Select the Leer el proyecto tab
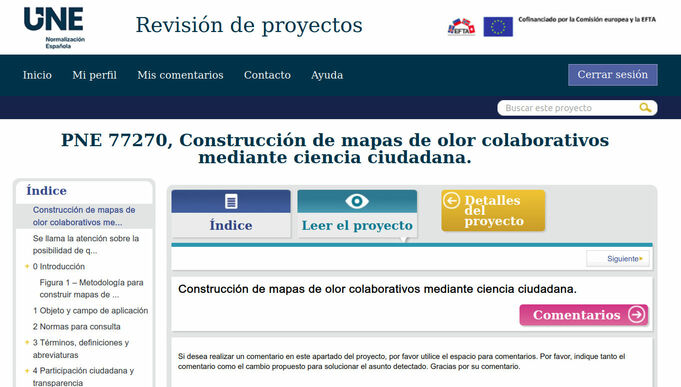The height and width of the screenshot is (387, 681). click(x=357, y=213)
